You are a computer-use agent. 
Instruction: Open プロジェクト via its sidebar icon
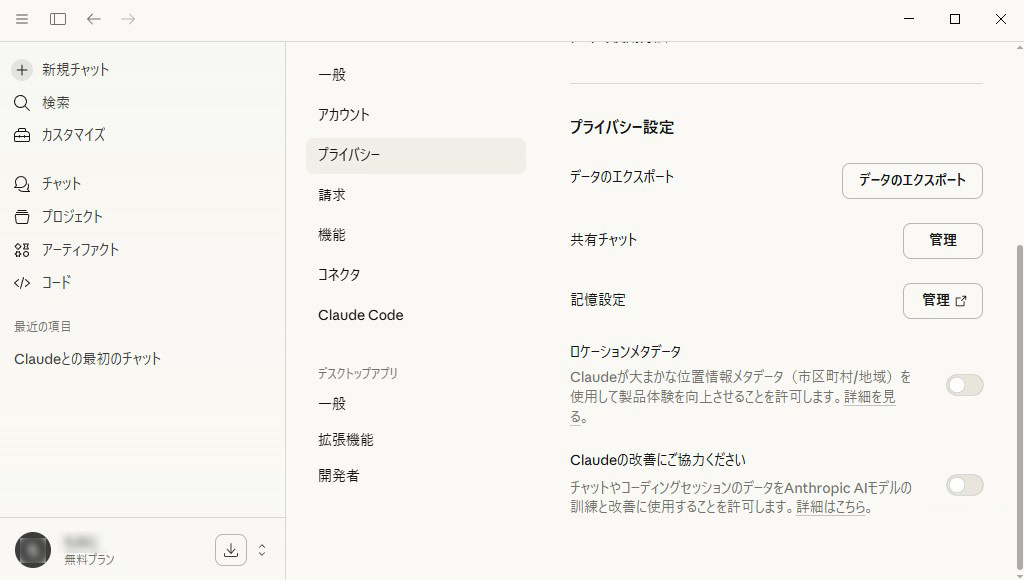(21, 216)
